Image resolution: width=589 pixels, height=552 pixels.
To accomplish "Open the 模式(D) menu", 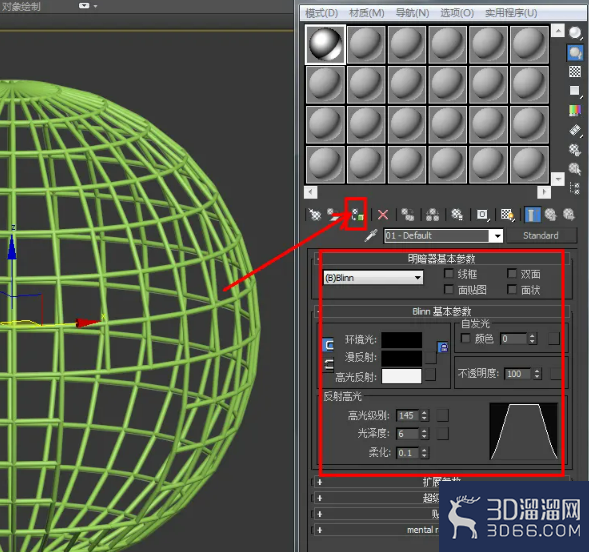I will click(x=322, y=14).
